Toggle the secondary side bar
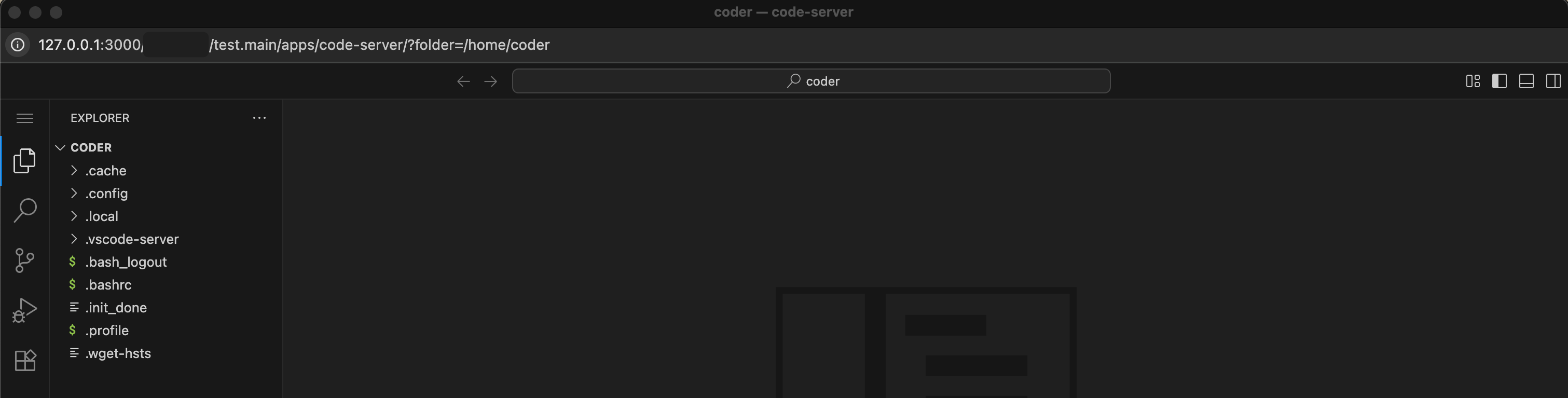Screen dimensions: 1568x398 (x=1553, y=81)
